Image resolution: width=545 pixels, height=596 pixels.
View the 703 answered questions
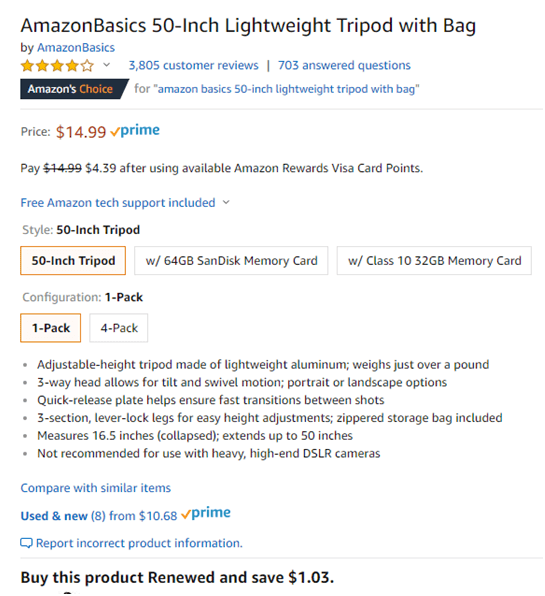click(x=344, y=65)
